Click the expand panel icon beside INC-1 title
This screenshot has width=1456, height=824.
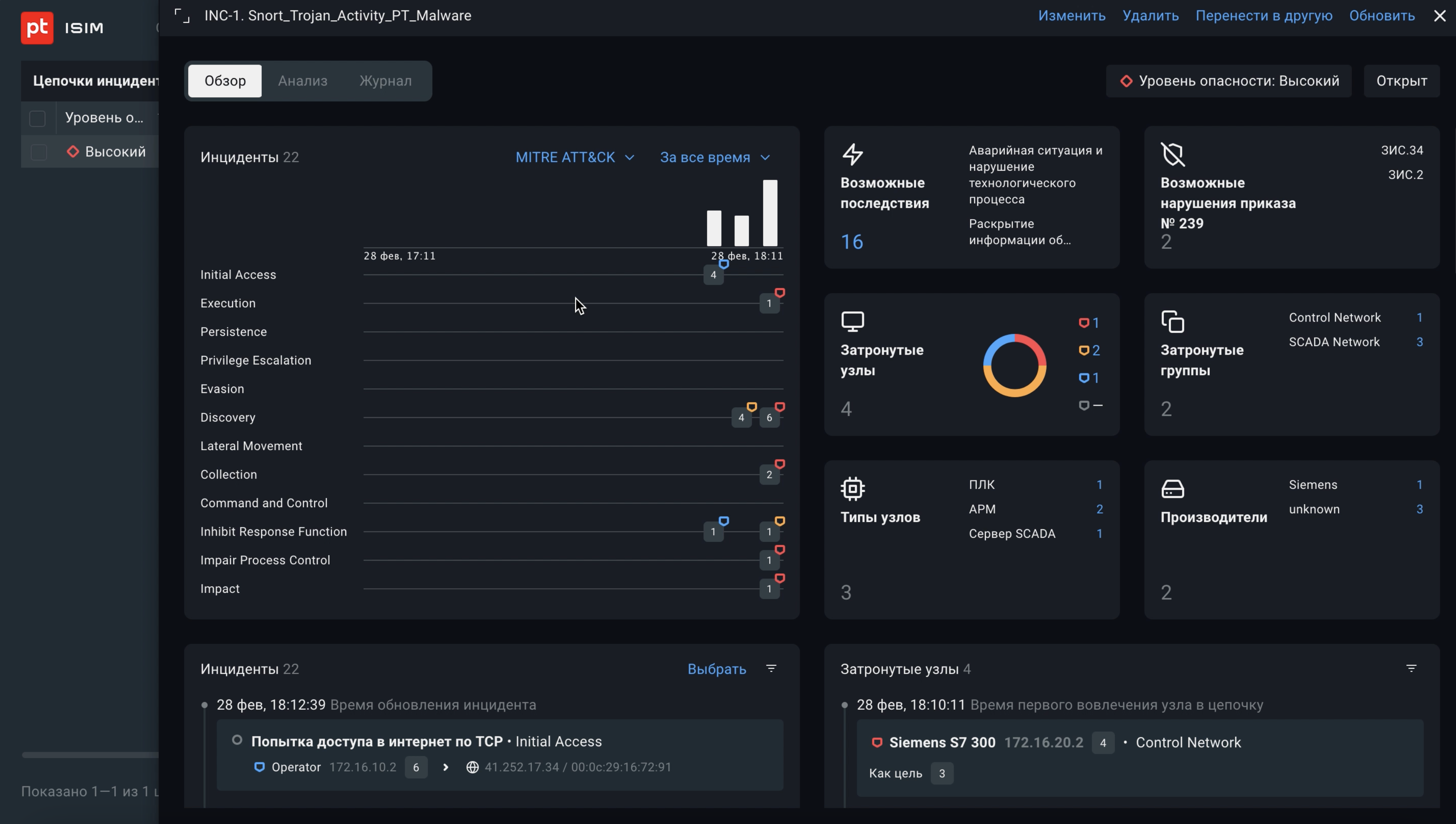182,16
